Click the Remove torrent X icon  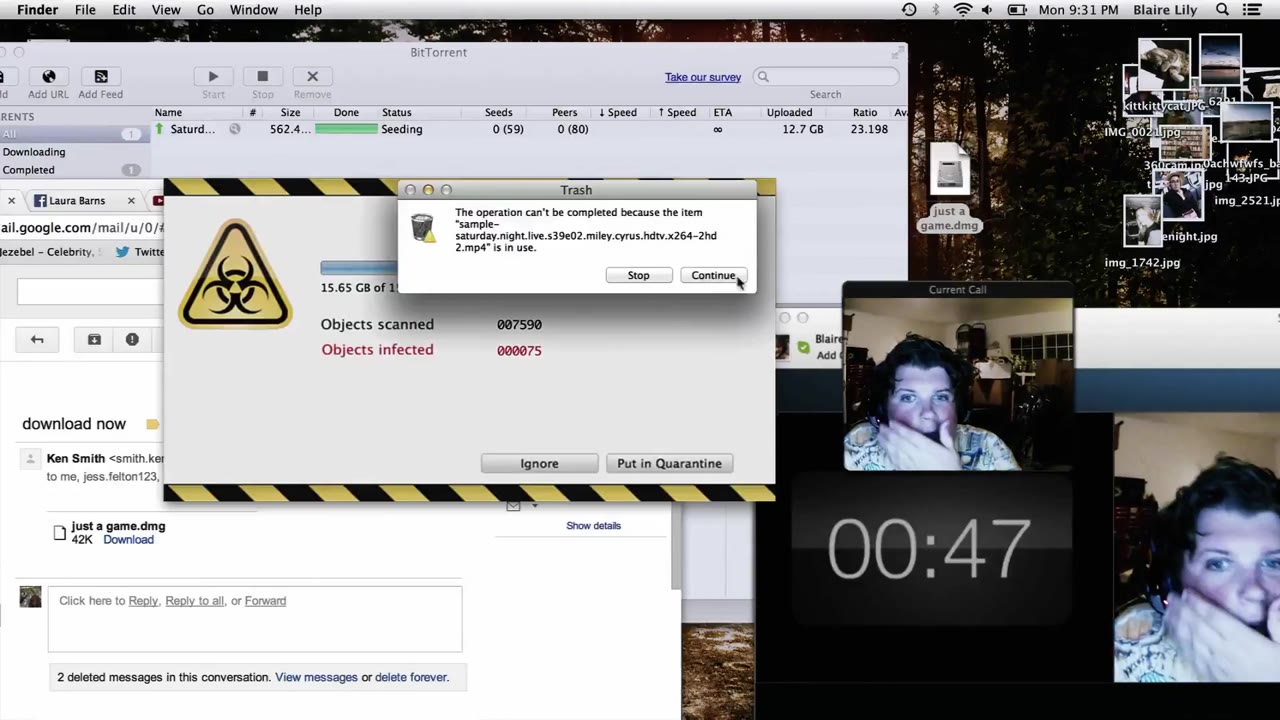point(312,76)
